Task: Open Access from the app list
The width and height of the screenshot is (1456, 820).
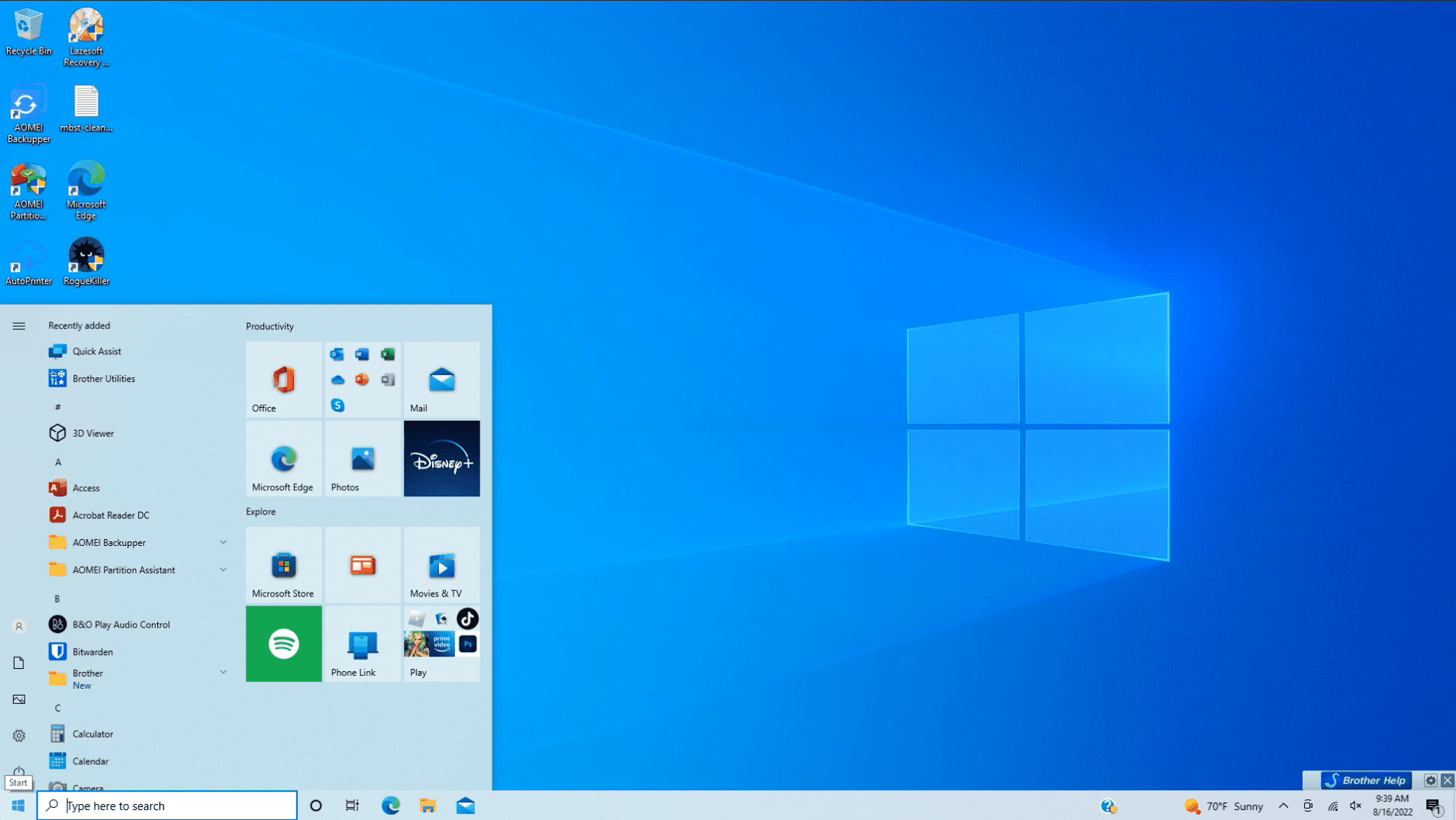Action: [x=137, y=488]
